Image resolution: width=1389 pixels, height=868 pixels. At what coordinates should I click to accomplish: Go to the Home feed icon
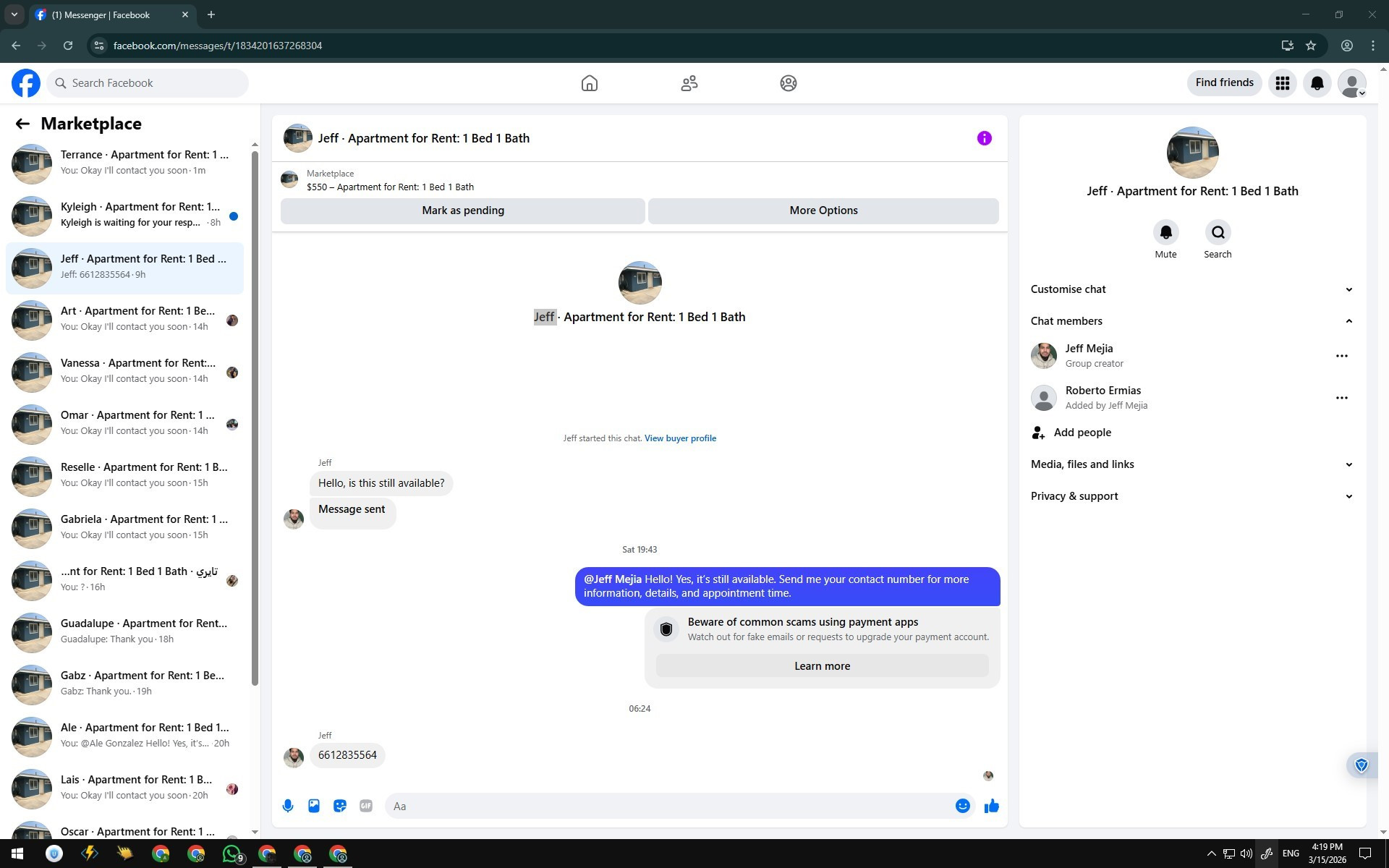point(590,83)
